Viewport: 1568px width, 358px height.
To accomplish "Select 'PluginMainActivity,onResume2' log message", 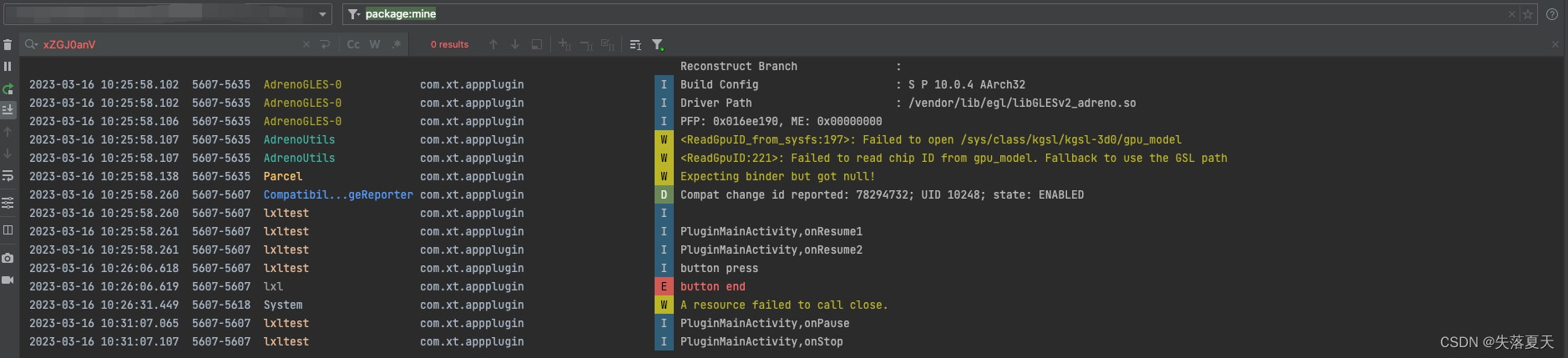I will (x=771, y=250).
